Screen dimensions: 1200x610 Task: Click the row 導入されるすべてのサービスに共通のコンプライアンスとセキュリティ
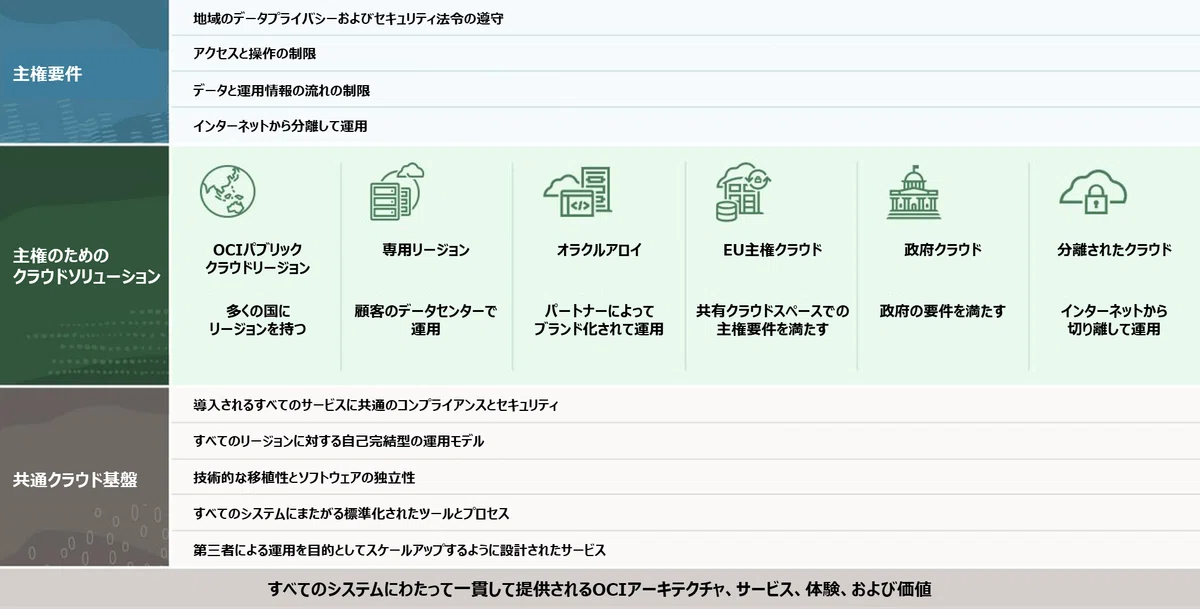(x=684, y=405)
